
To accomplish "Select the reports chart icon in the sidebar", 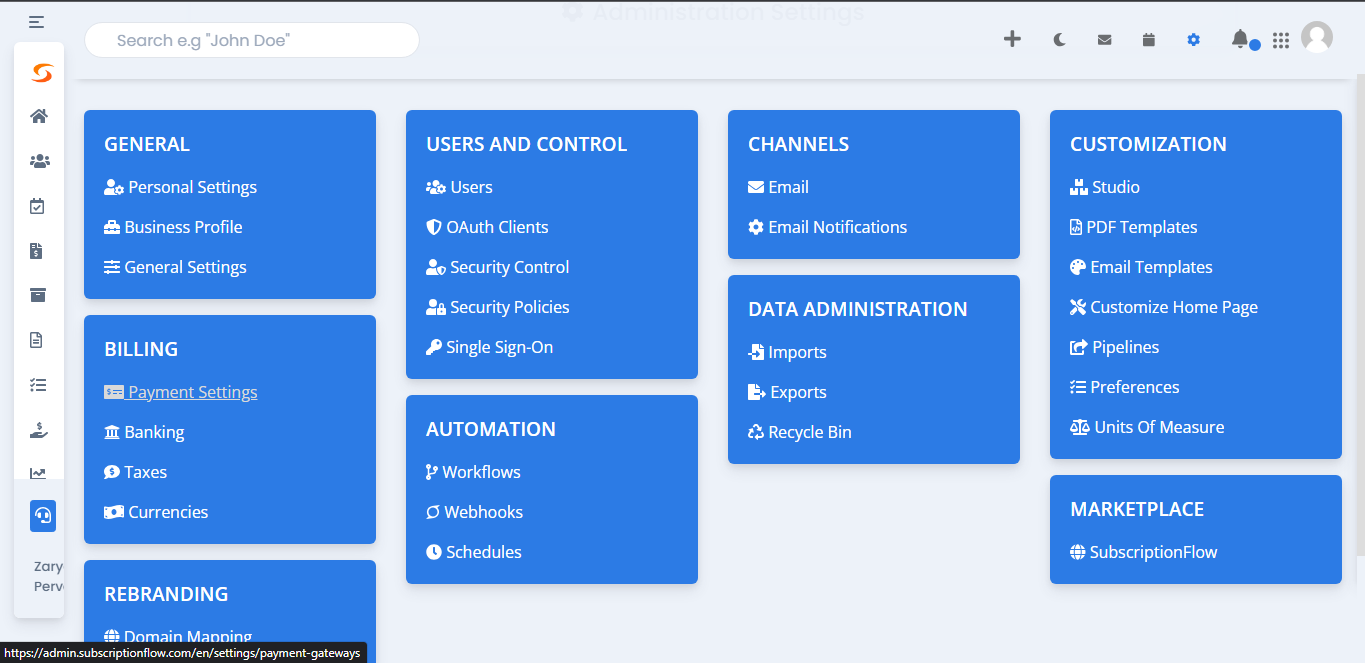I will point(38,472).
